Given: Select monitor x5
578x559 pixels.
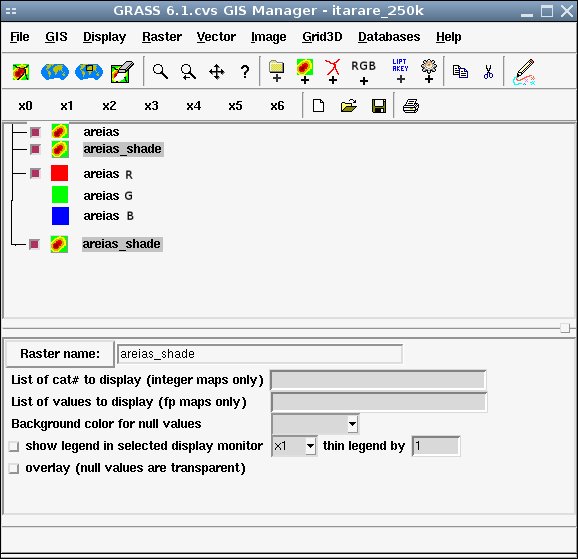Looking at the screenshot, I should (235, 106).
